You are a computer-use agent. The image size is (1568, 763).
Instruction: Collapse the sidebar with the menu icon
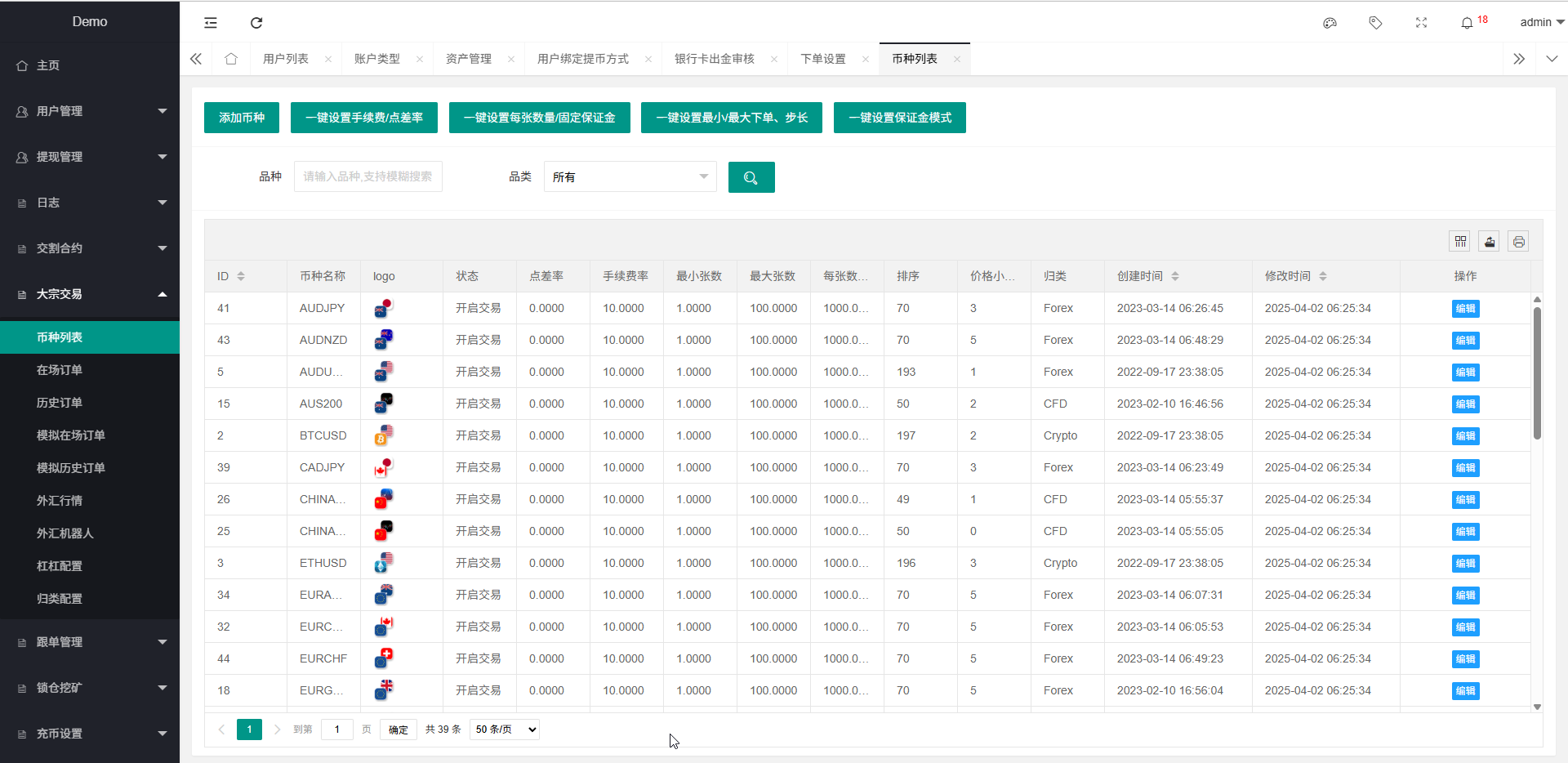pos(211,23)
